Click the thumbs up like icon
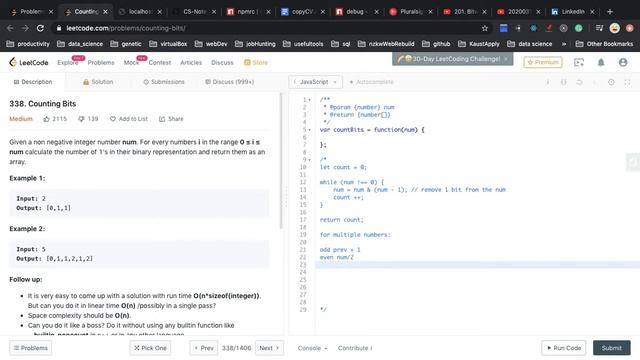Viewport: 640px width, 360px height. (x=47, y=119)
